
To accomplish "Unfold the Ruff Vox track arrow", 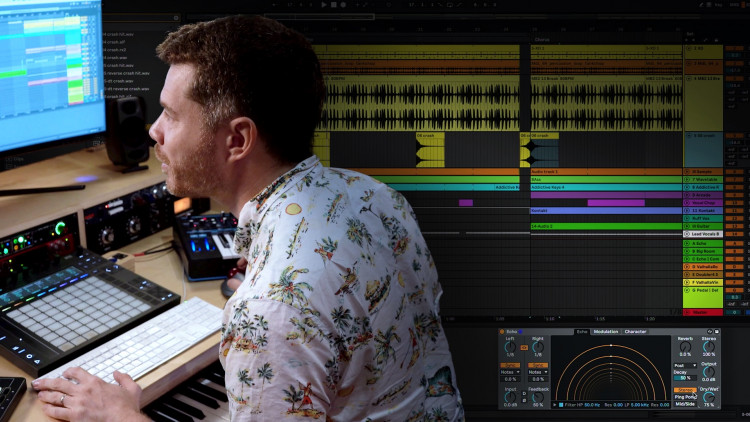I will tap(688, 219).
